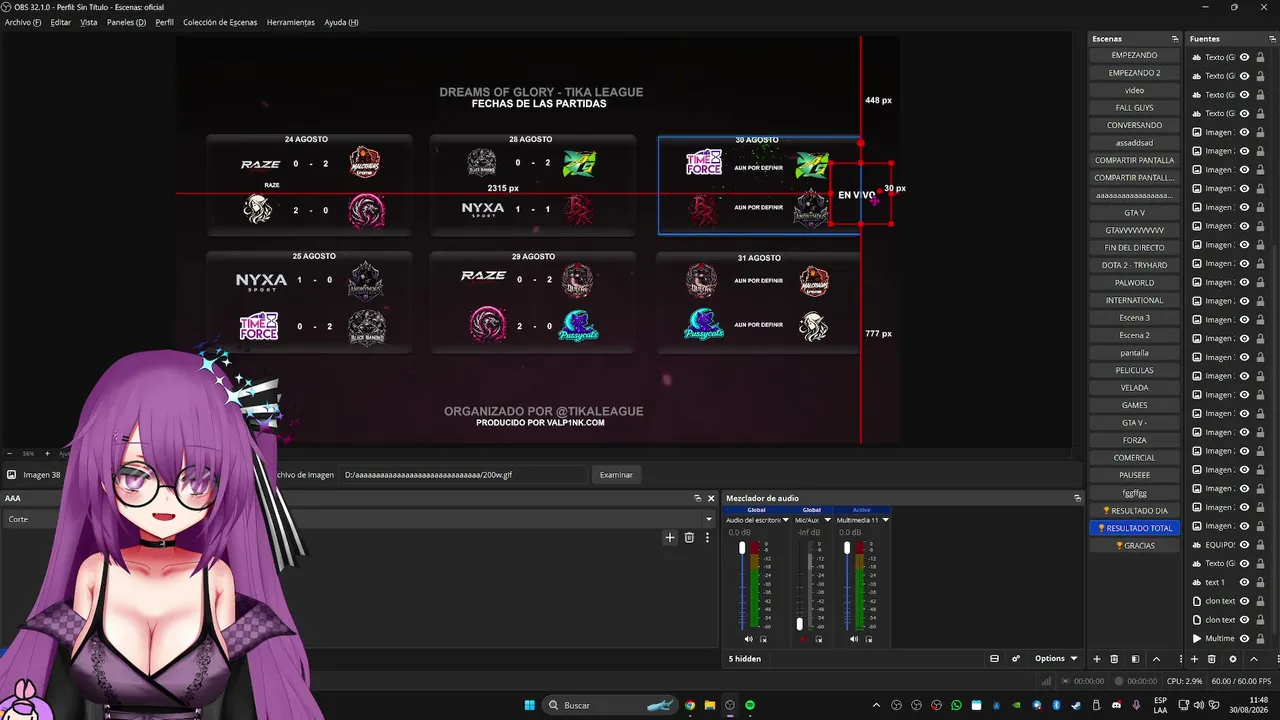Delete selected scene using the Escenas trash icon
The width and height of the screenshot is (1280, 720).
coord(1115,659)
